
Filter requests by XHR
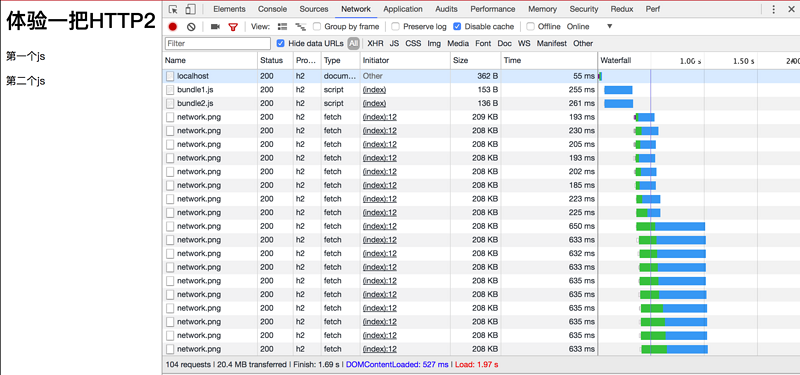click(375, 43)
